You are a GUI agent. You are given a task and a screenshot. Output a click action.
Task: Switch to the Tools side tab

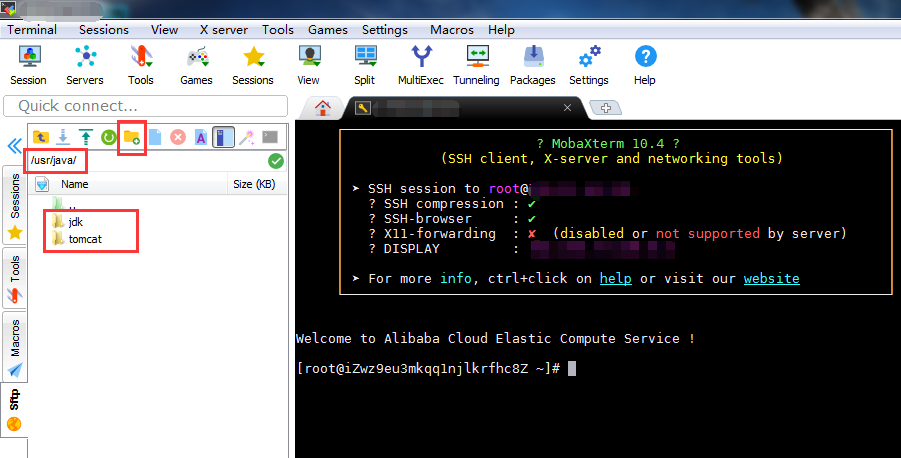[x=15, y=279]
